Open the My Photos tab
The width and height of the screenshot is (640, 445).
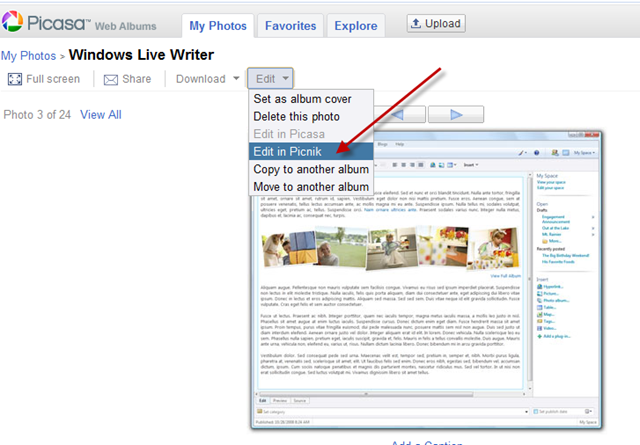point(218,26)
